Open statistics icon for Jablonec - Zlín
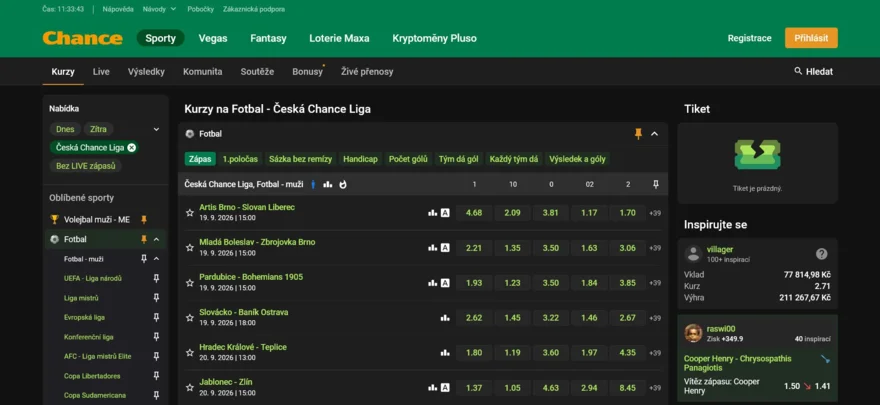The width and height of the screenshot is (880, 405). pos(432,388)
